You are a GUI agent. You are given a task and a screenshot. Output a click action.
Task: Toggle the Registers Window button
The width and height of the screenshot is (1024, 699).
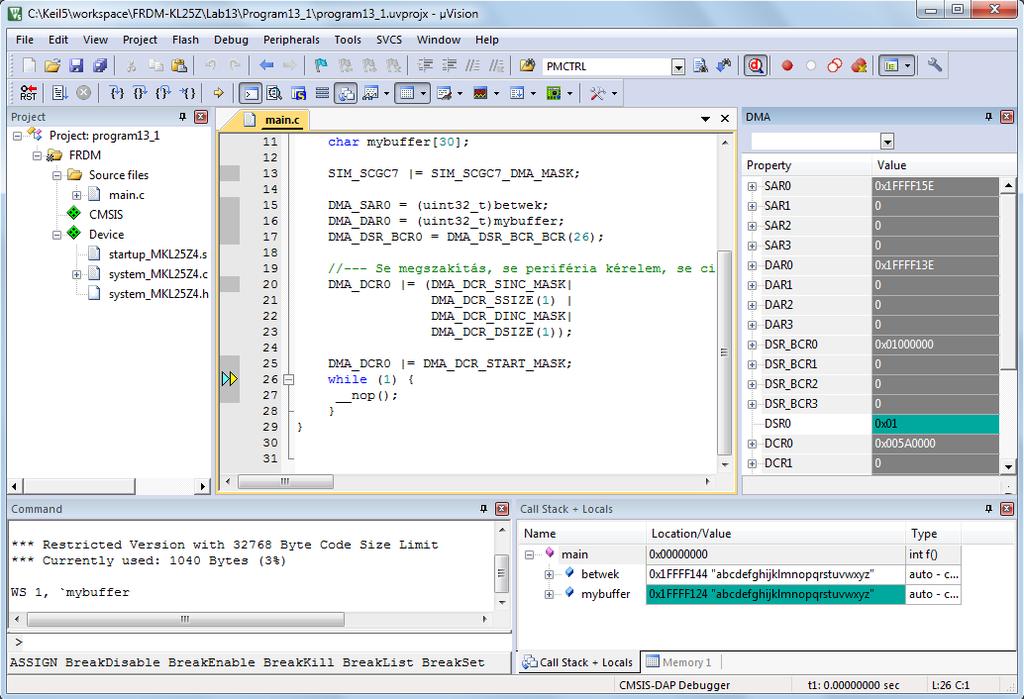322,93
